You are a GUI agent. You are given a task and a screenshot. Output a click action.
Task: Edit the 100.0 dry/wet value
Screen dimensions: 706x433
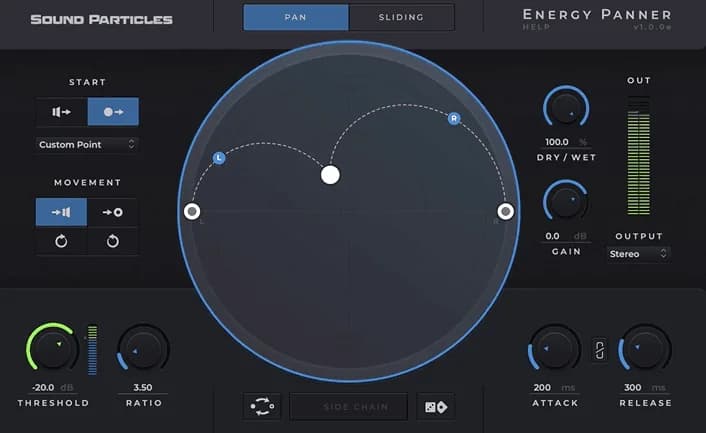tap(557, 142)
